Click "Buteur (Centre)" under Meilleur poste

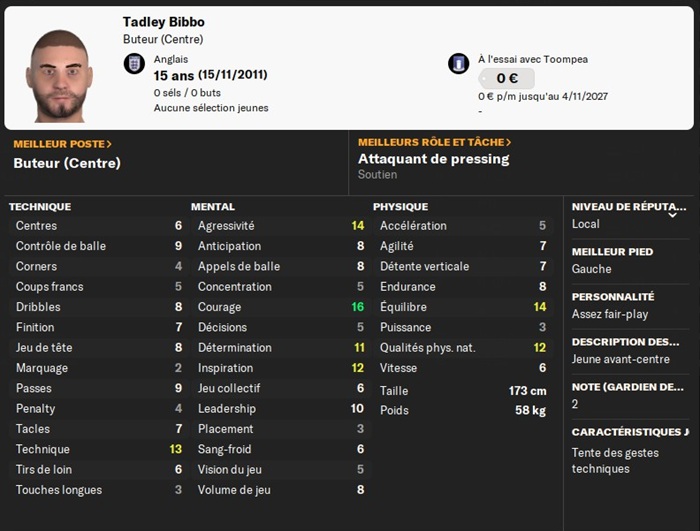pyautogui.click(x=67, y=162)
